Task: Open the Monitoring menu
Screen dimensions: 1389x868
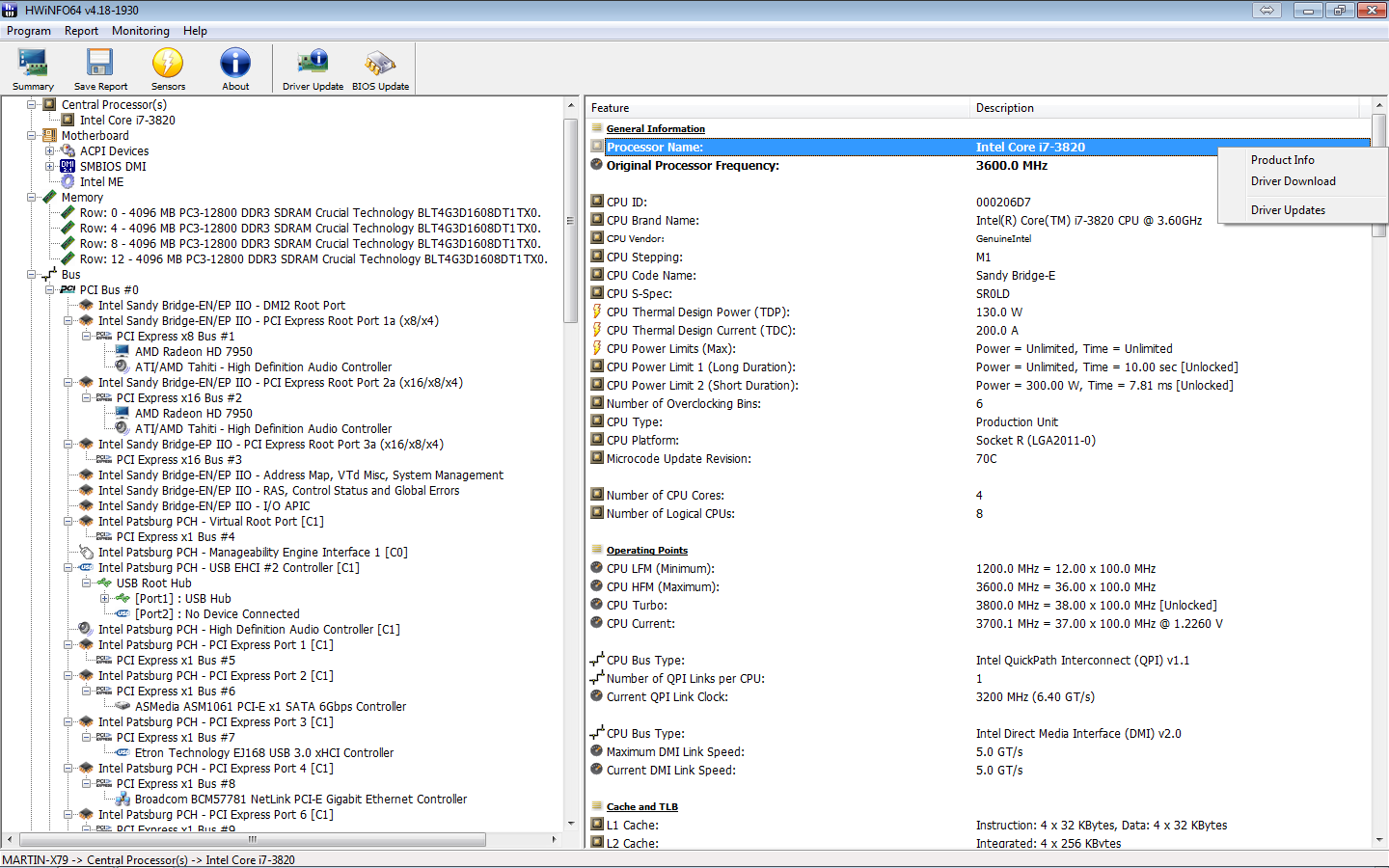Action: 140,31
